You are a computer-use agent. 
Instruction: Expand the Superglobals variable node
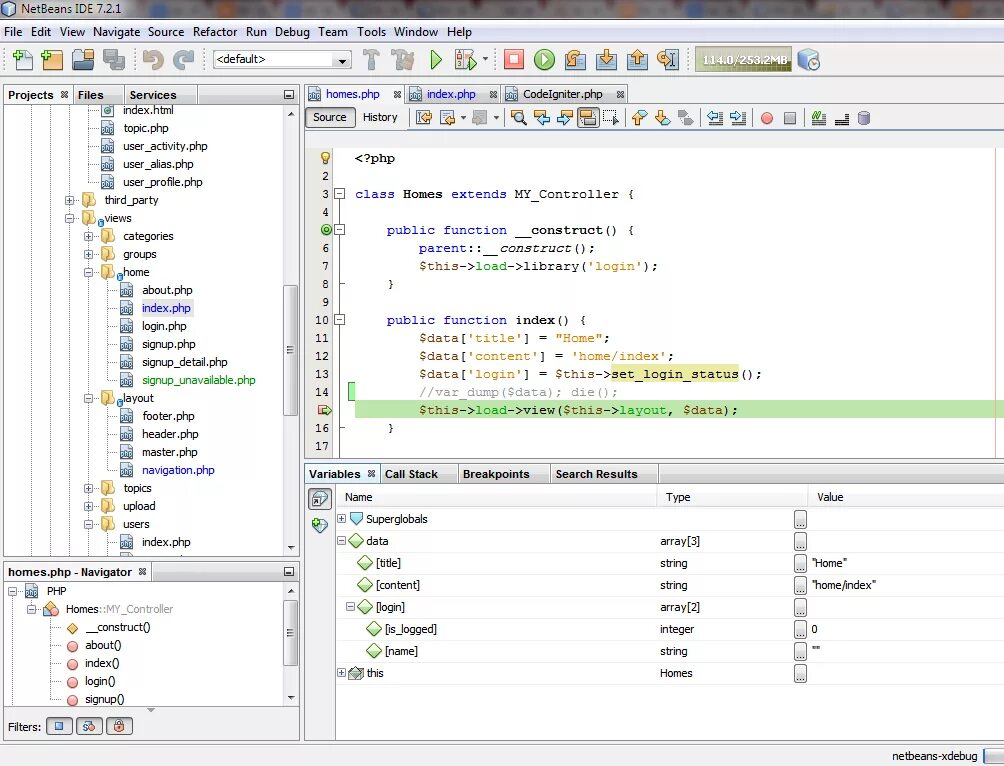342,519
